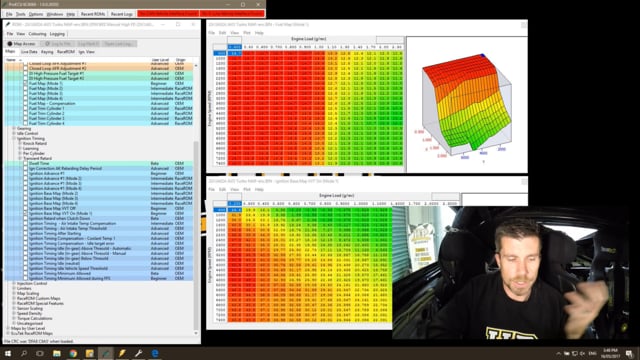Open the Edit menu in the Ignition Base Map window
The image size is (640, 360).
(222, 189)
